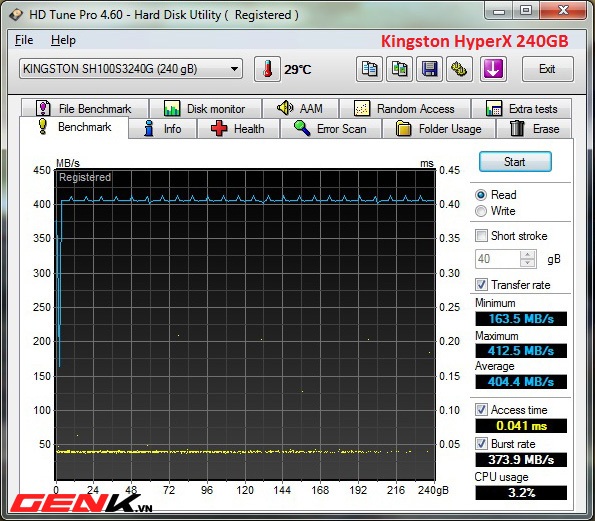Click the 0.041 ms access time value
595x521 pixels.
click(521, 426)
